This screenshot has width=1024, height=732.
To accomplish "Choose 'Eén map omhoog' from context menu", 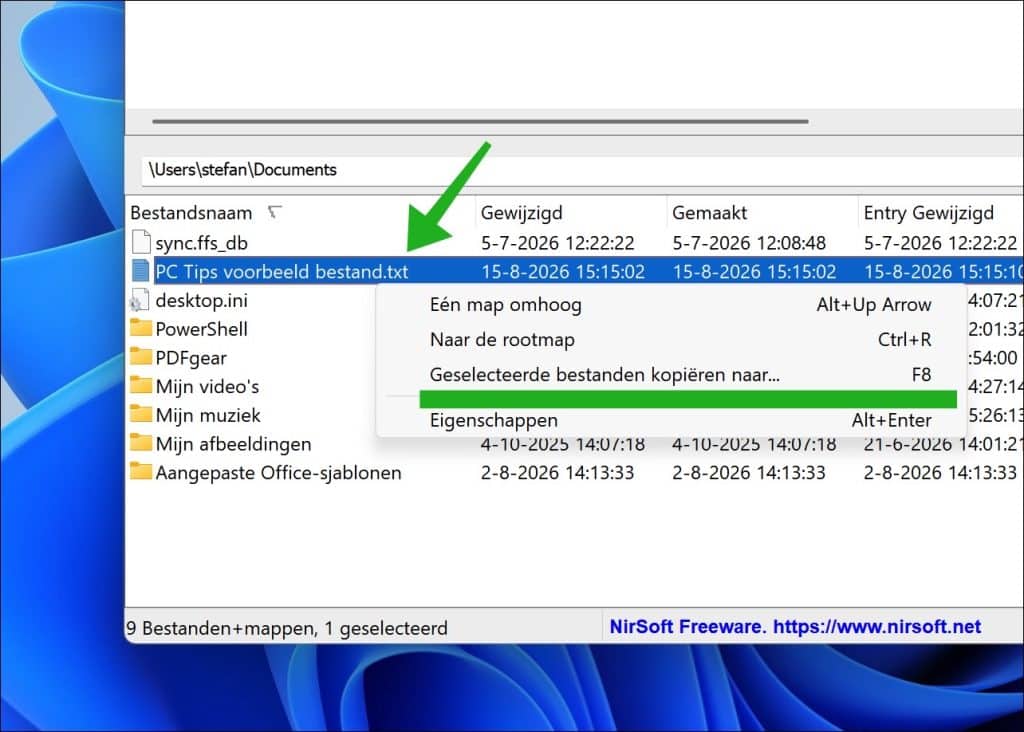I will (x=672, y=304).
